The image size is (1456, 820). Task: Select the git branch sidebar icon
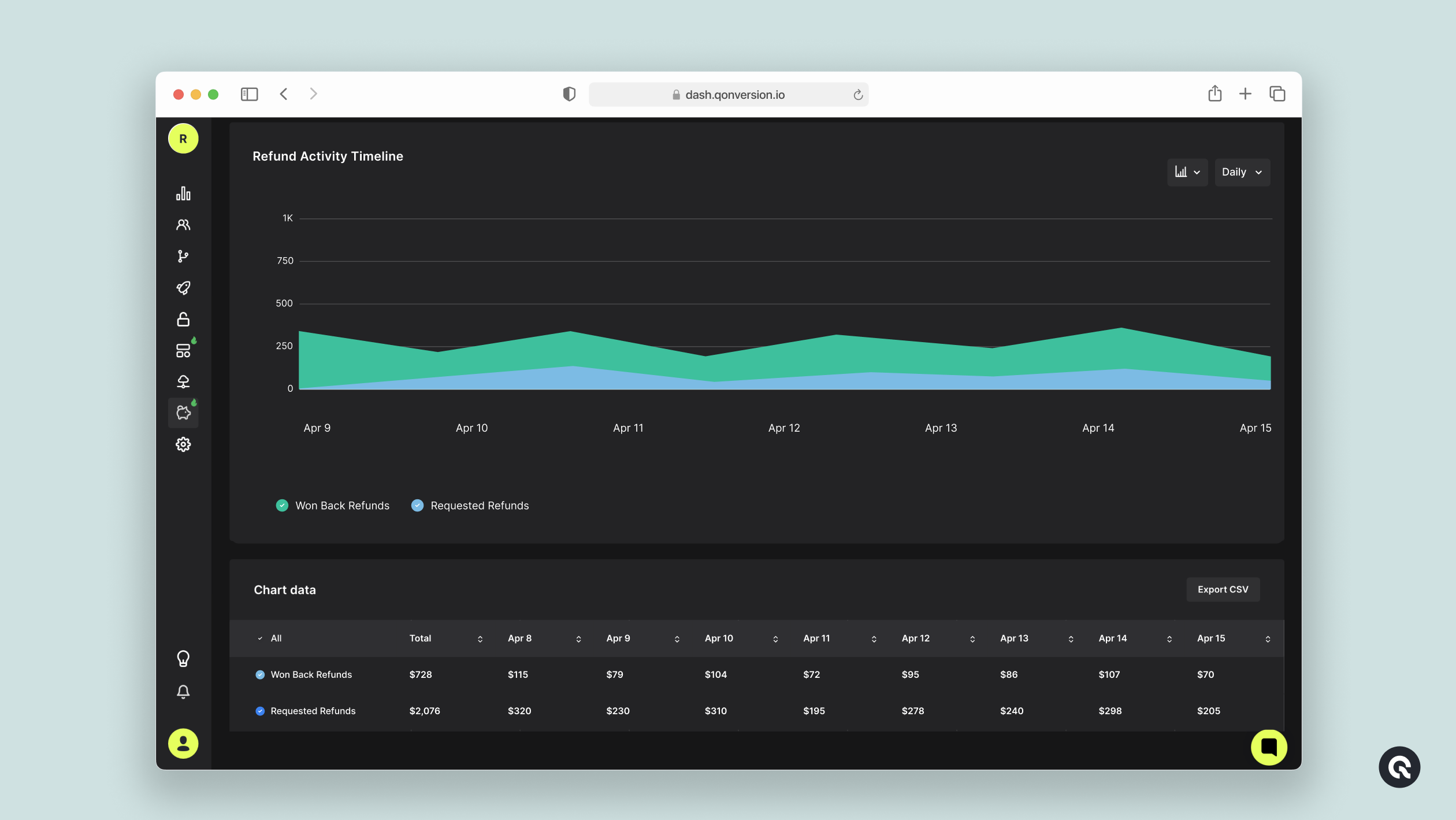point(183,256)
